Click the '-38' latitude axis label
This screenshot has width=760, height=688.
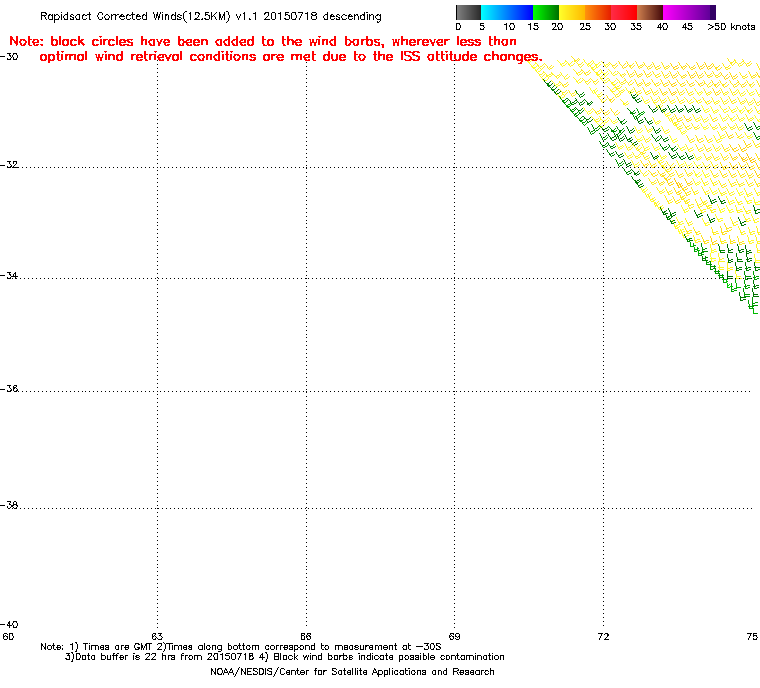pyautogui.click(x=9, y=505)
